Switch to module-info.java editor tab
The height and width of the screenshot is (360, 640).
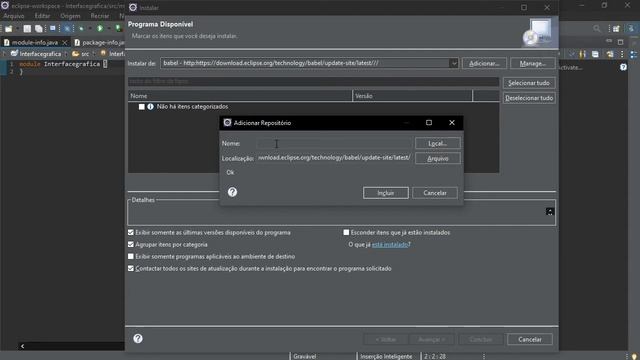click(x=35, y=42)
